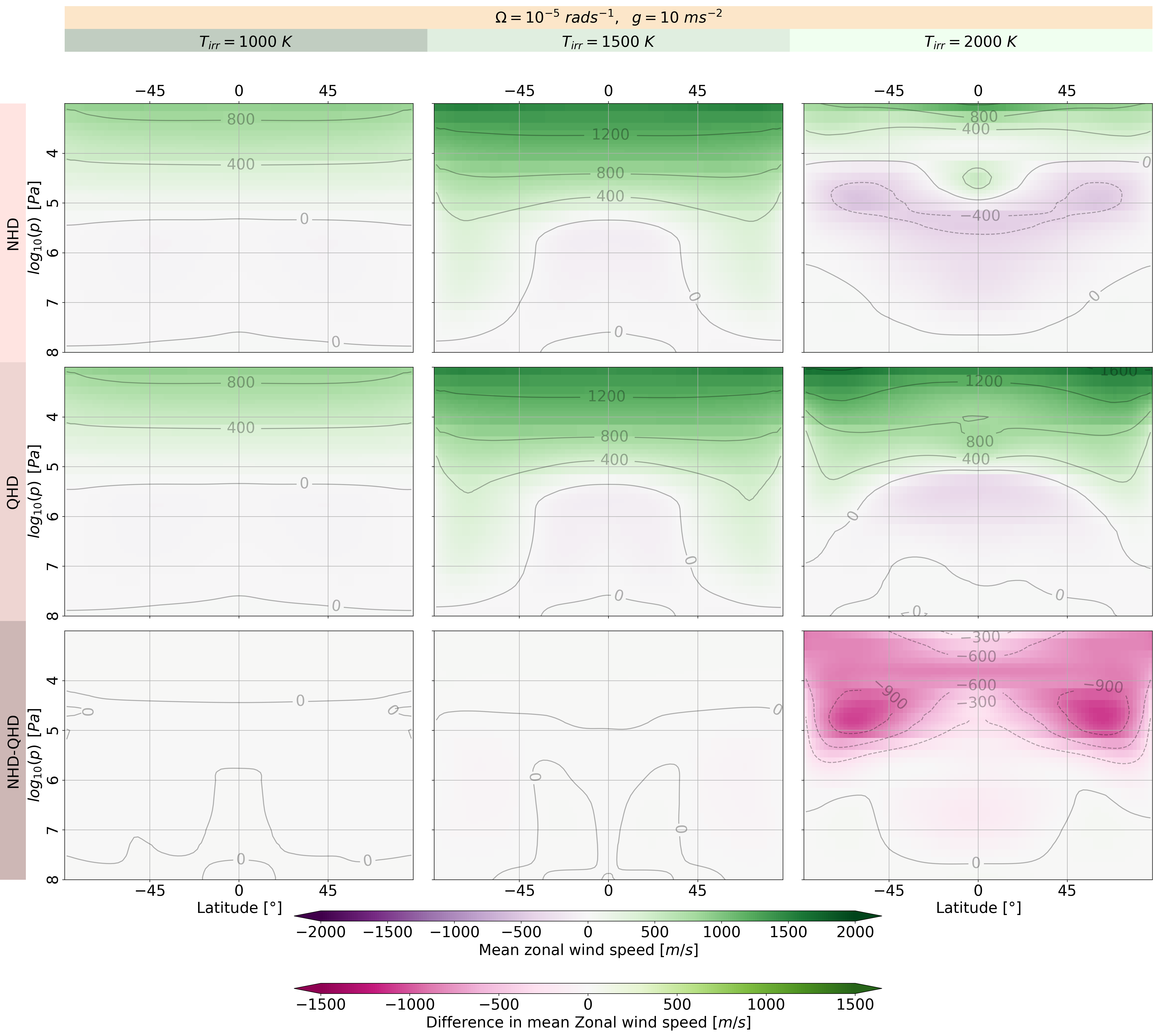This screenshot has width=1176, height=1035.
Task: Click the 800 contour label in the QHD 1500 K panel
Action: coord(615,437)
